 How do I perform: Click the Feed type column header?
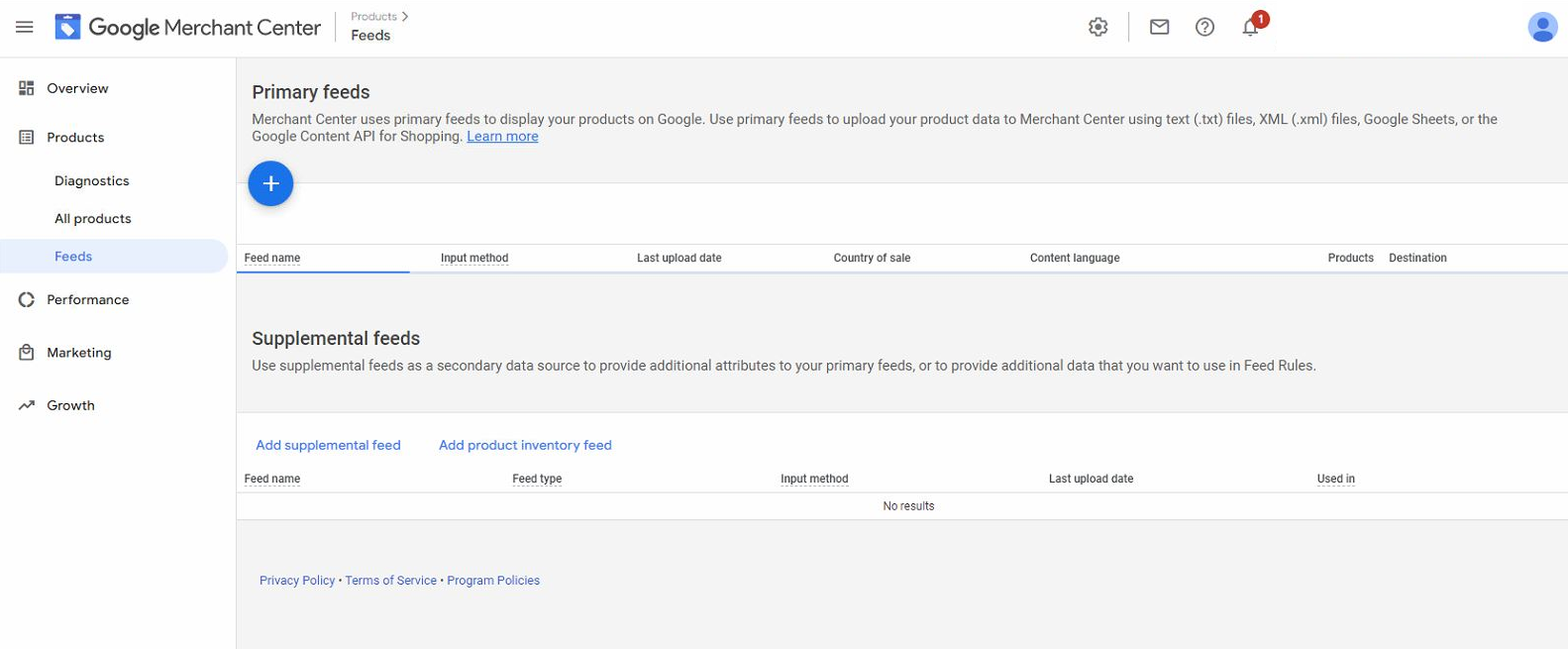[x=537, y=479]
